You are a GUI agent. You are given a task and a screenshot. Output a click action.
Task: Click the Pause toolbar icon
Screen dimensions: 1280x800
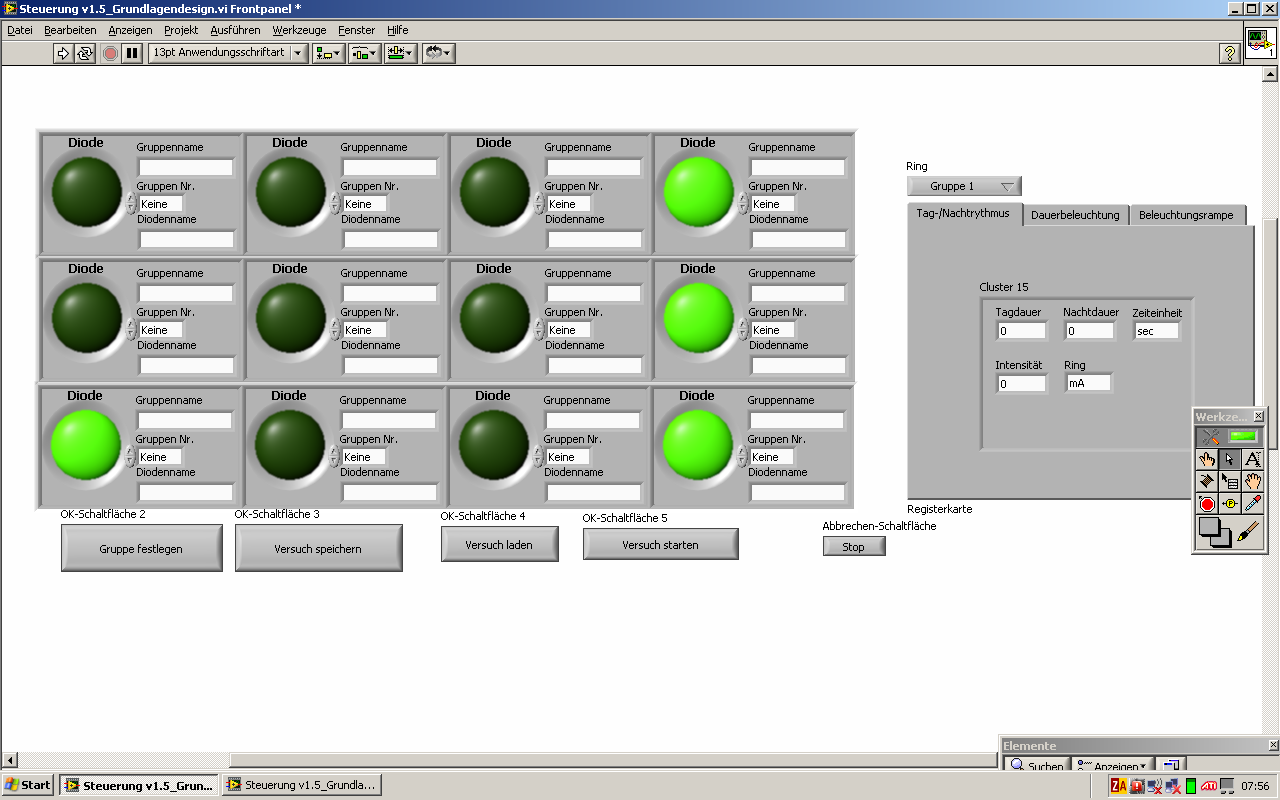132,53
